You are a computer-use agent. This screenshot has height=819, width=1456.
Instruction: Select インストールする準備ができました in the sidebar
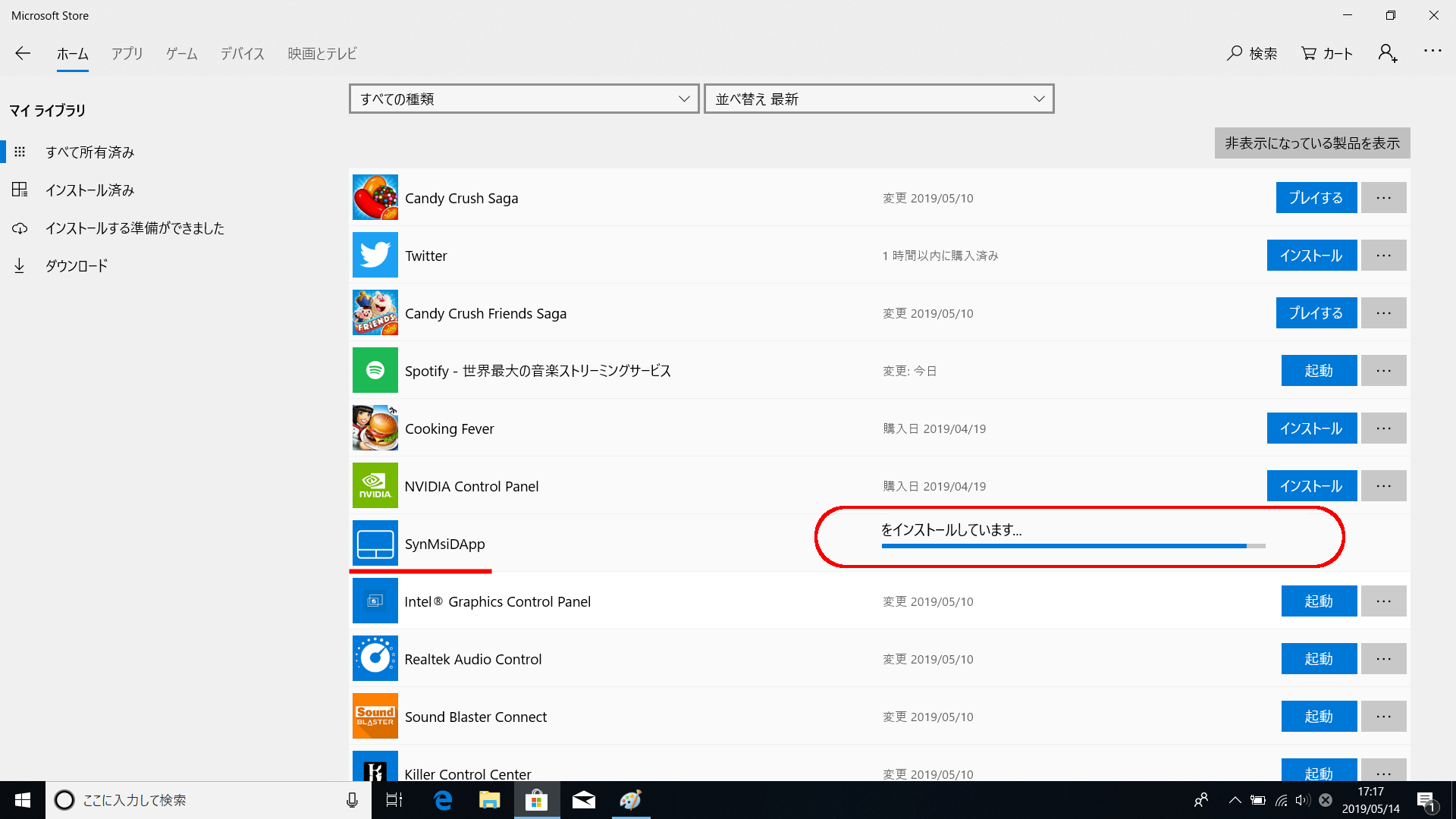[x=134, y=228]
